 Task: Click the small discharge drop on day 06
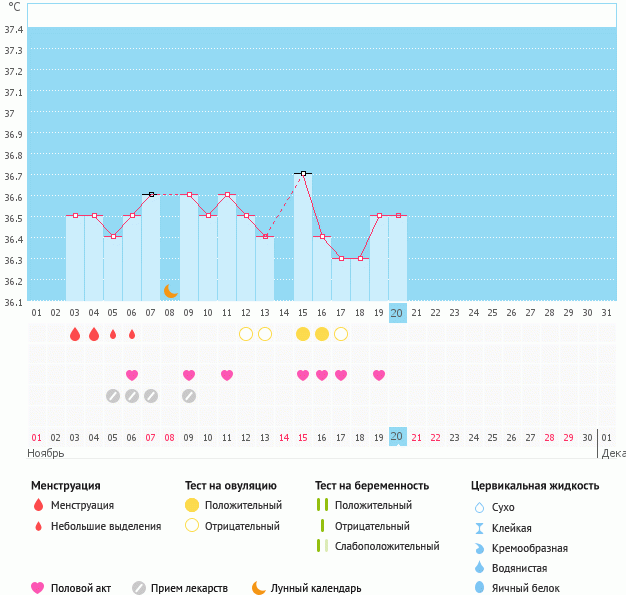click(132, 334)
